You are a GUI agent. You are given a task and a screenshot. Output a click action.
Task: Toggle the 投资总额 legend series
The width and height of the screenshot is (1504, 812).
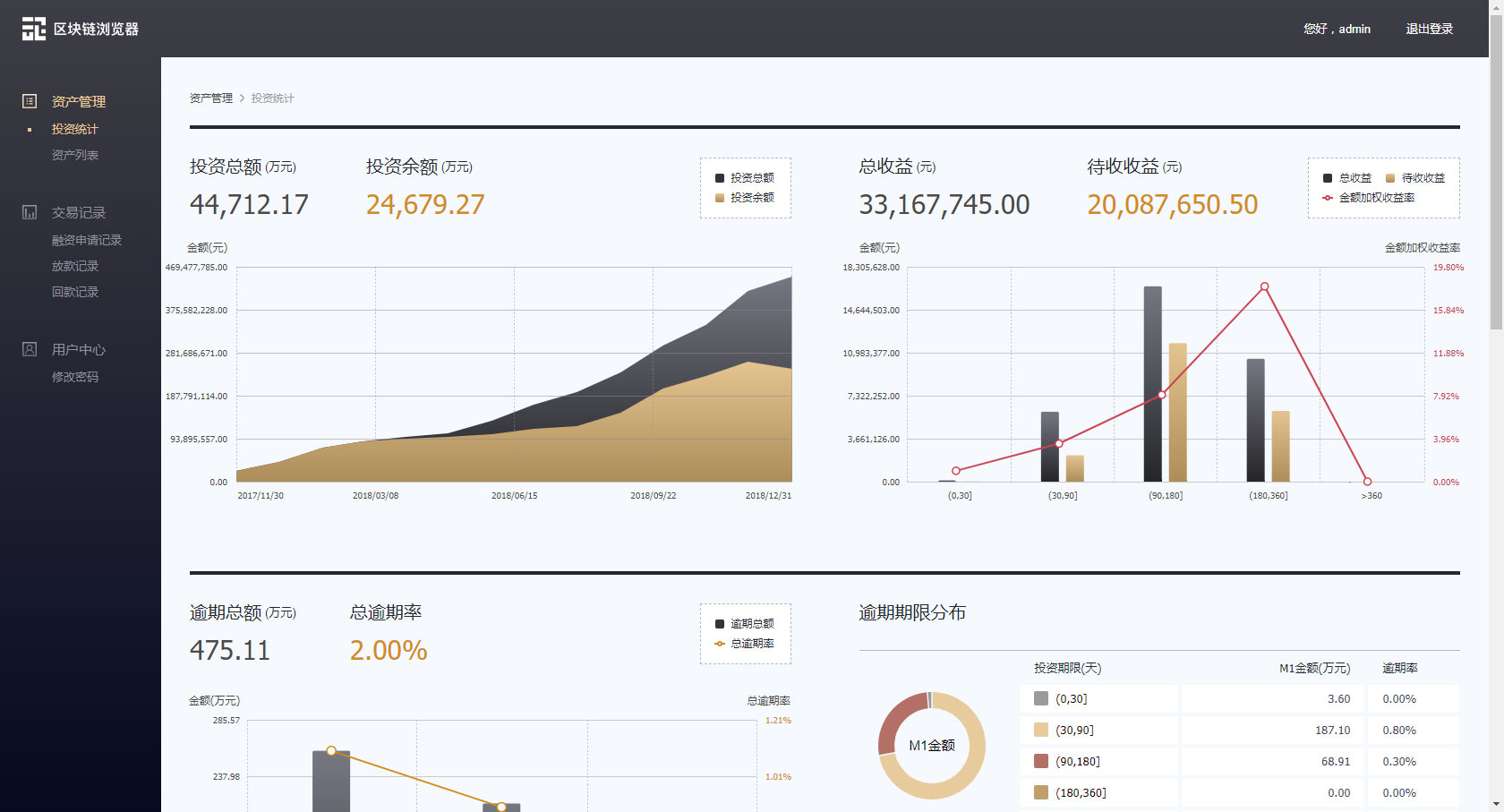pos(745,178)
